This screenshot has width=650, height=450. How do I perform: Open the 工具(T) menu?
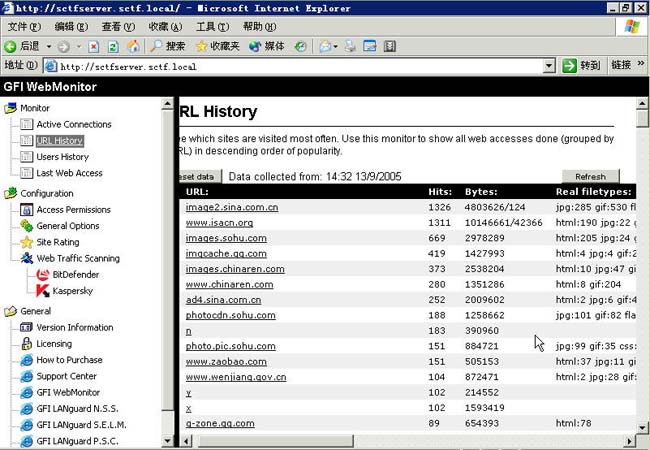tap(212, 27)
